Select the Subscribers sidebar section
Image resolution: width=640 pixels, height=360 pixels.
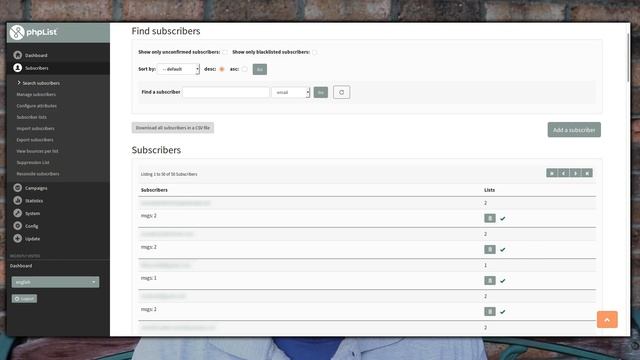point(31,68)
